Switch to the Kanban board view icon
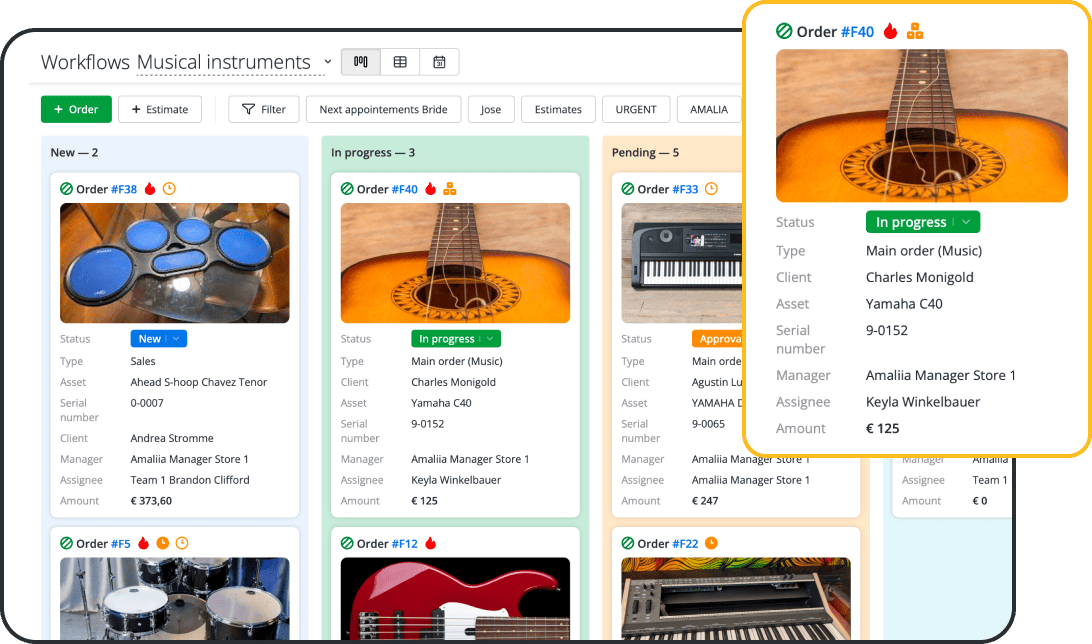The image size is (1092, 644). 360,61
